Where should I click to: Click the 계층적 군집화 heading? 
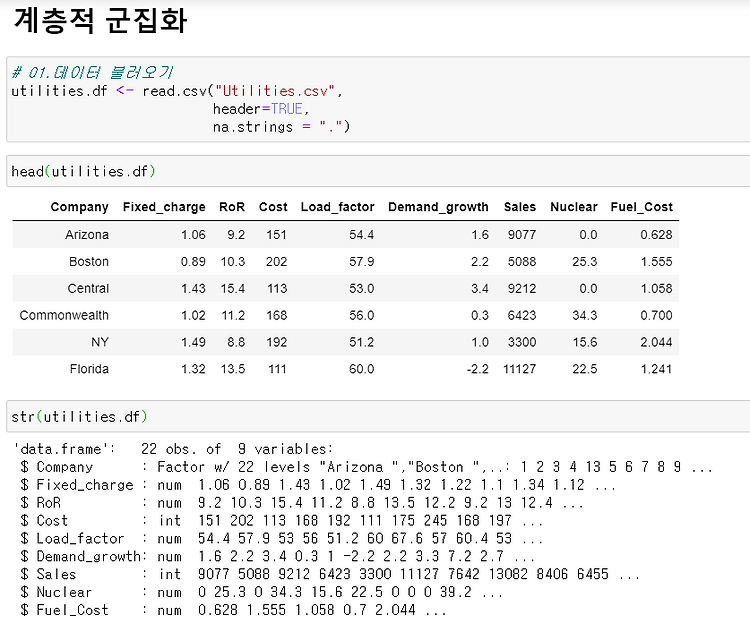(100, 21)
